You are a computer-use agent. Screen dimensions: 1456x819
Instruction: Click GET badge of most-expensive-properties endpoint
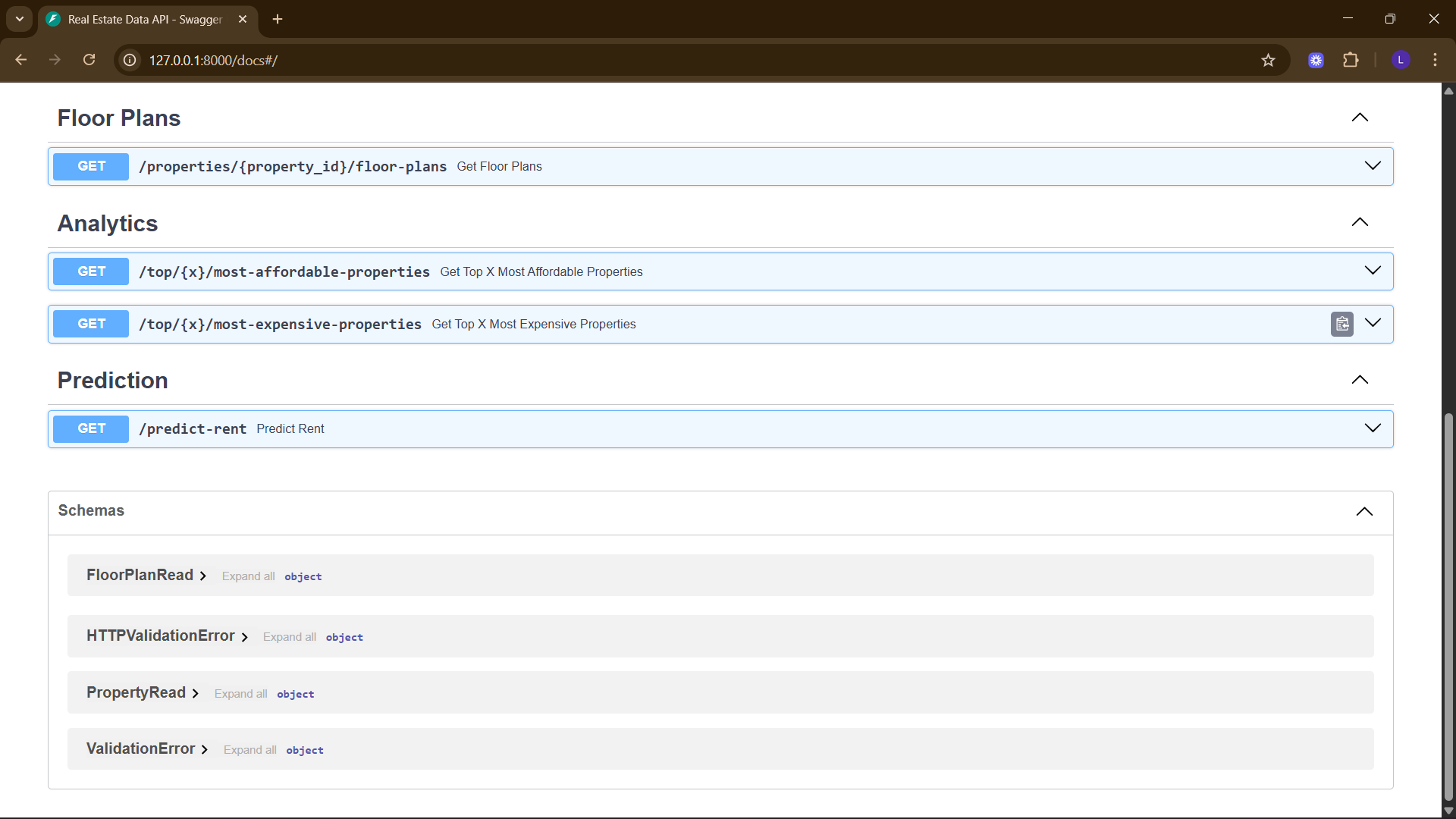coord(91,324)
